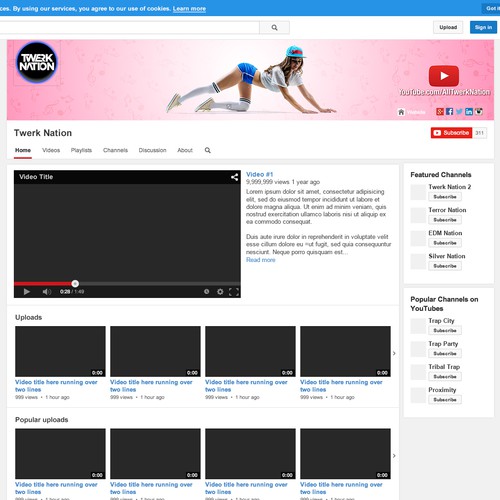Click the Trap City avatar placeholder
The height and width of the screenshot is (500, 500).
pyautogui.click(x=418, y=326)
